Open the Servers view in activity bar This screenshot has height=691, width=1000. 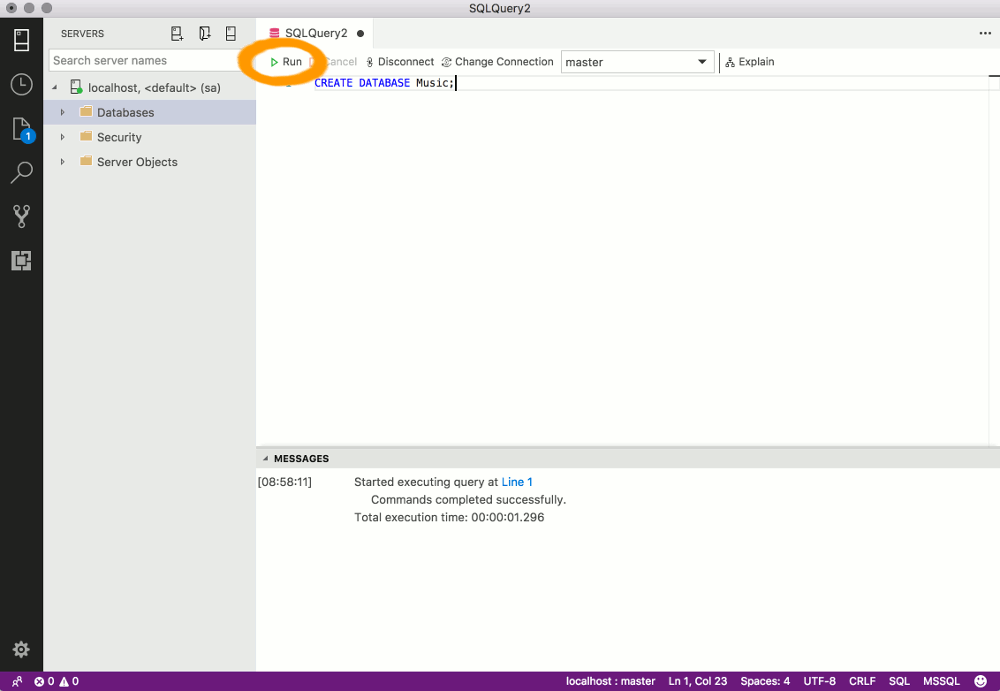pyautogui.click(x=21, y=40)
